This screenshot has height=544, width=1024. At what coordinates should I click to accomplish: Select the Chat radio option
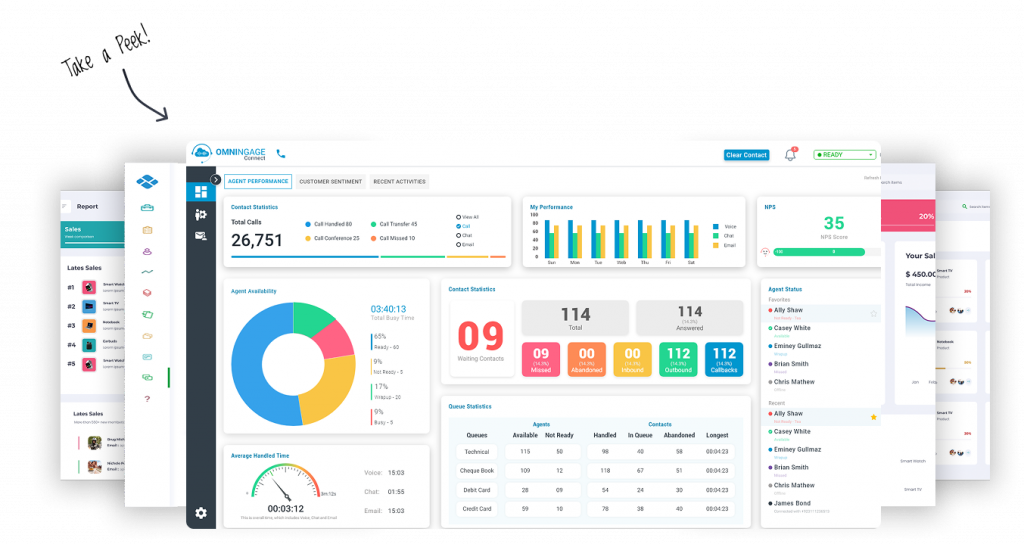[458, 236]
